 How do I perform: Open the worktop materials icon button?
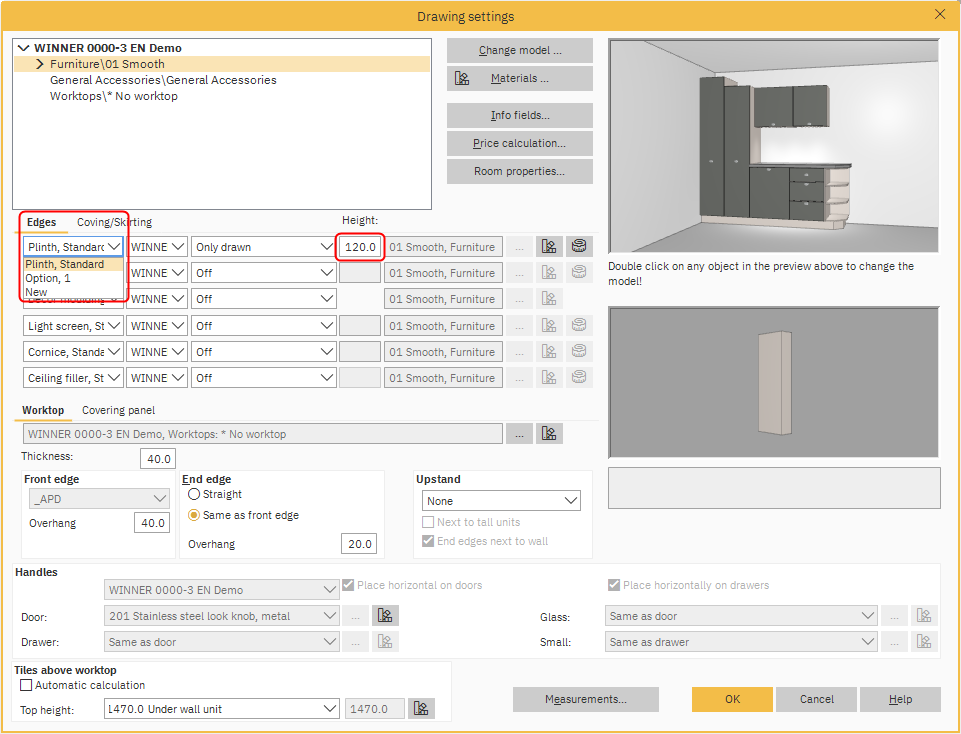[x=548, y=434]
